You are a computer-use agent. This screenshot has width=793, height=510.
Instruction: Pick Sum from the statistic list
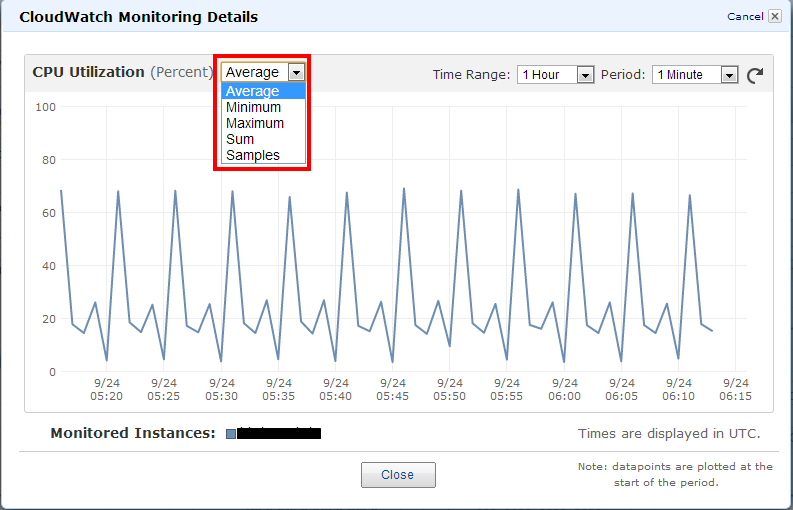[x=263, y=139]
